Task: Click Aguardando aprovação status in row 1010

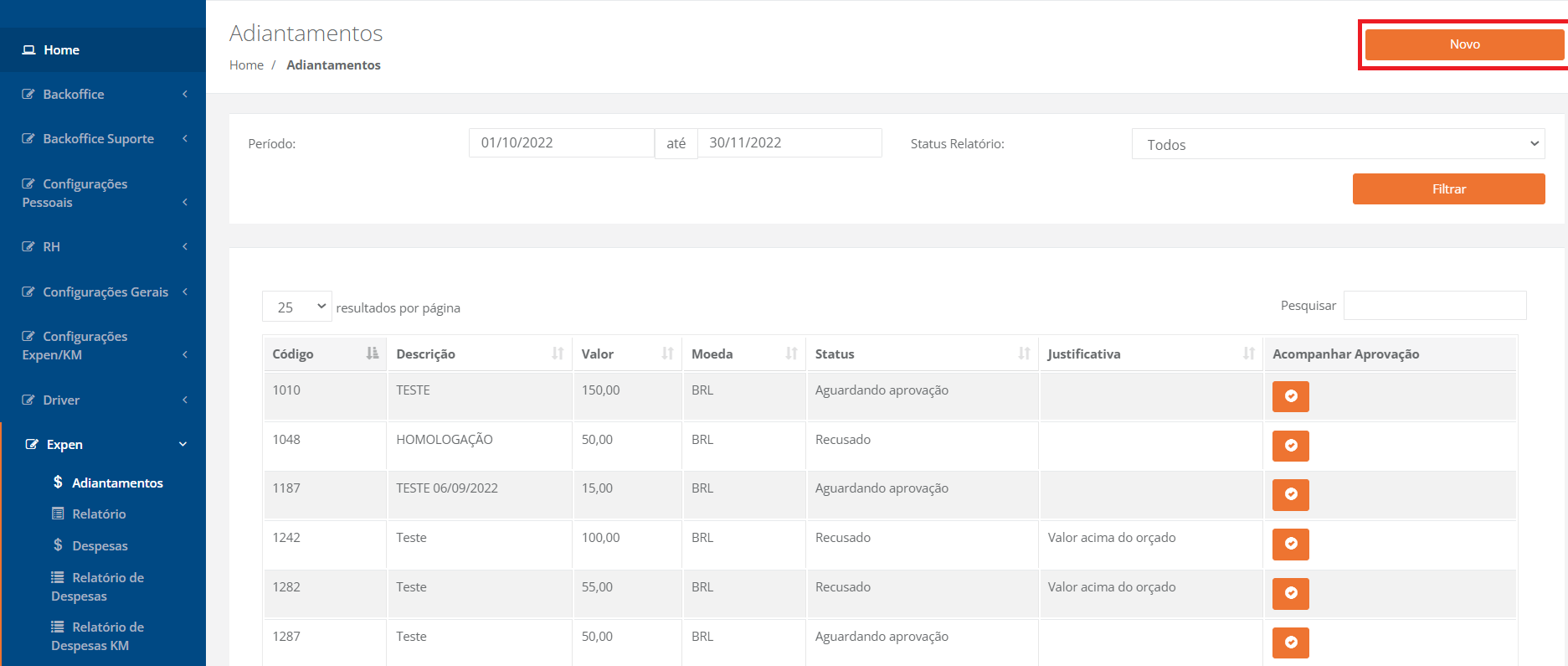Action: [x=882, y=390]
